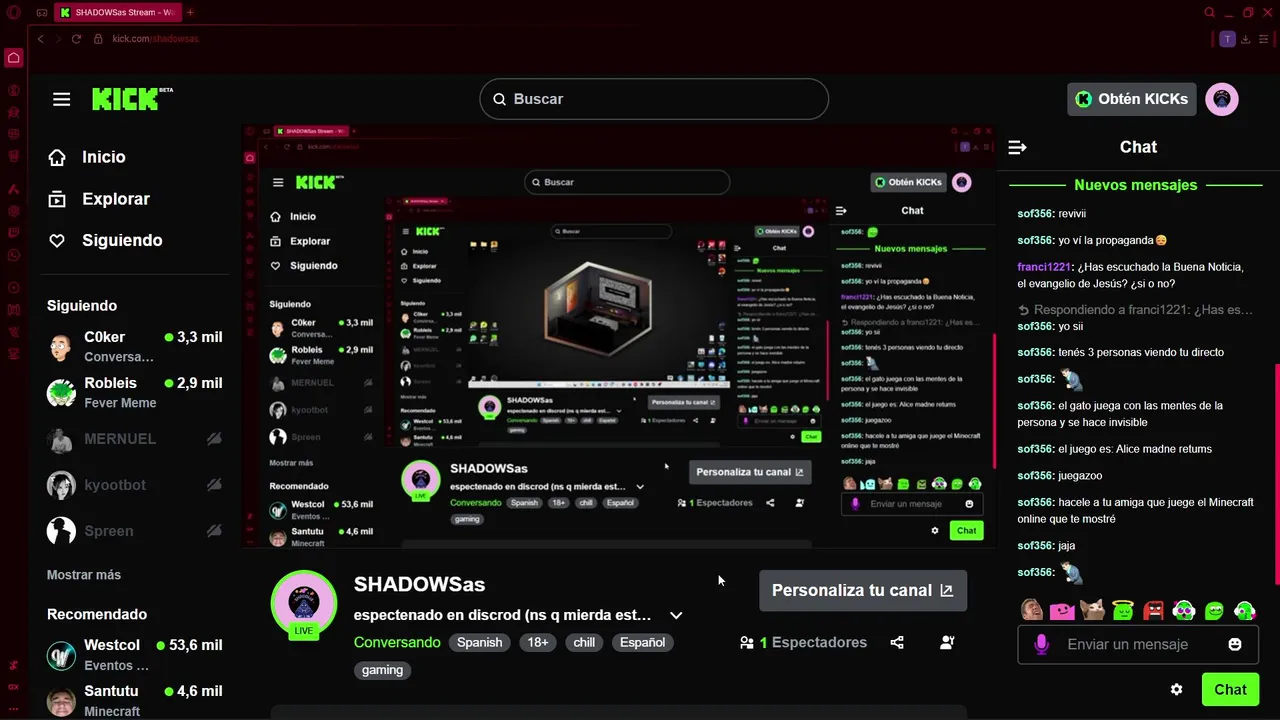
Task: Open chat settings gear icon
Action: coord(1176,689)
